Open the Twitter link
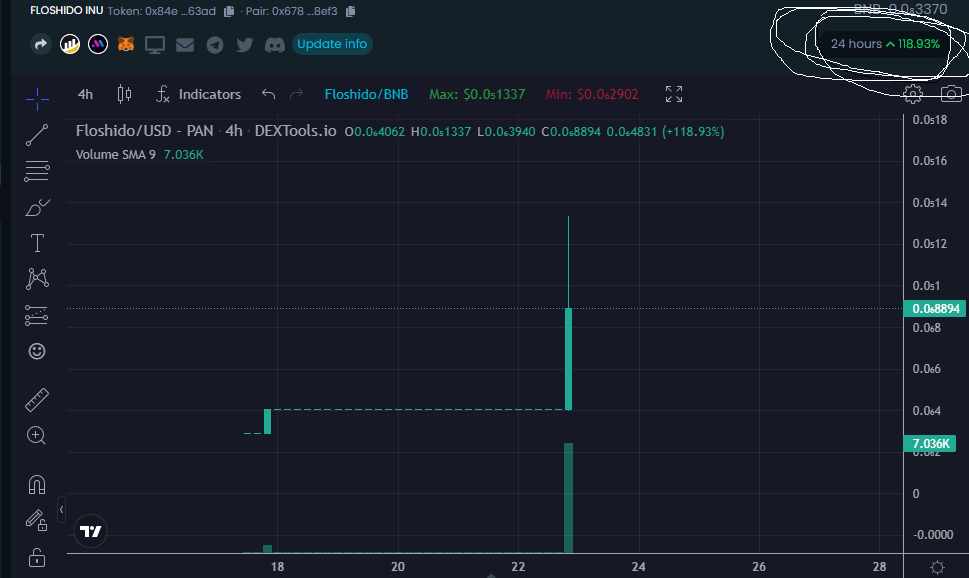 (245, 45)
